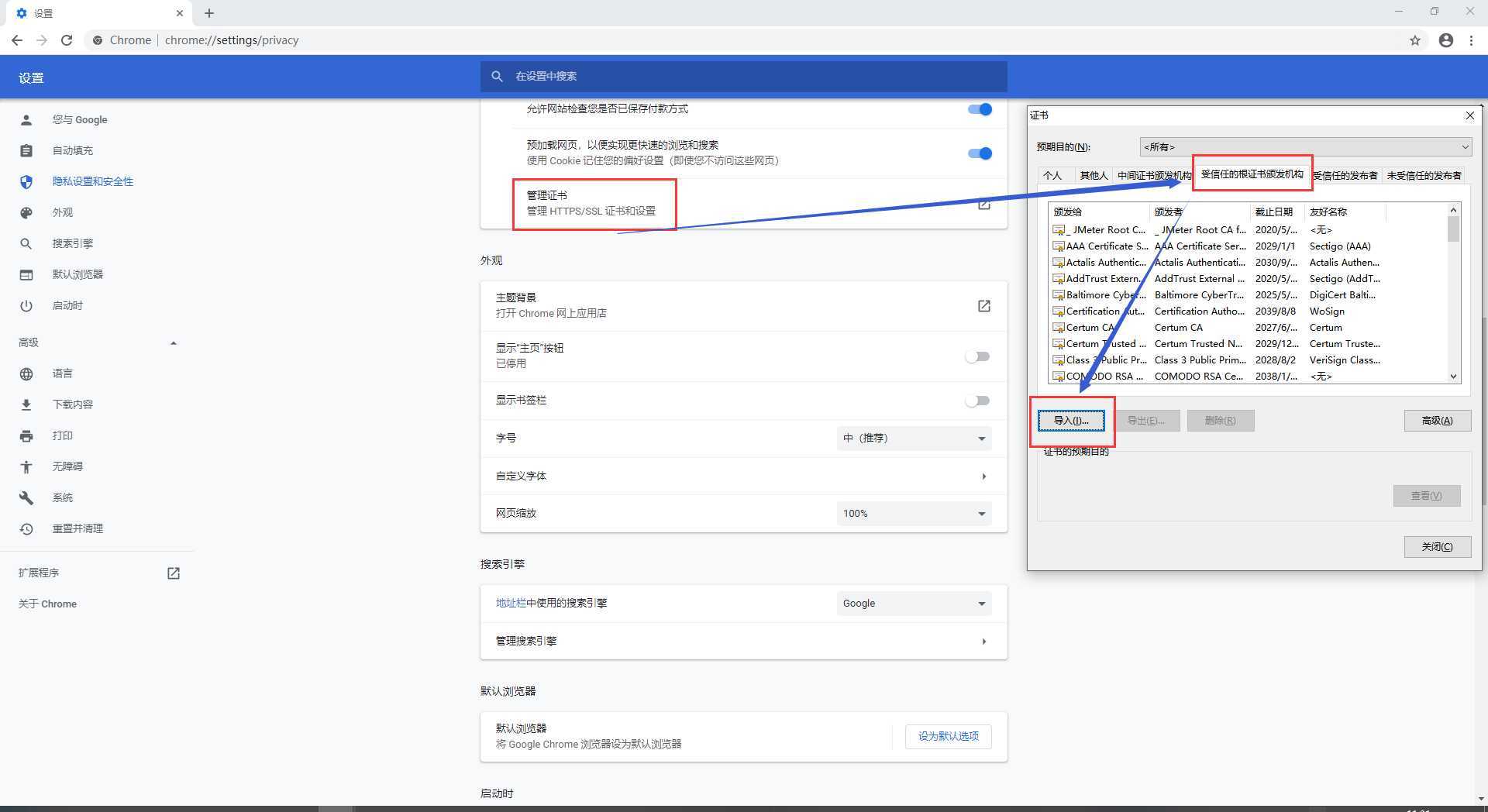Close the 证书 dialog with X
Viewport: 1488px width, 812px height.
click(1469, 115)
